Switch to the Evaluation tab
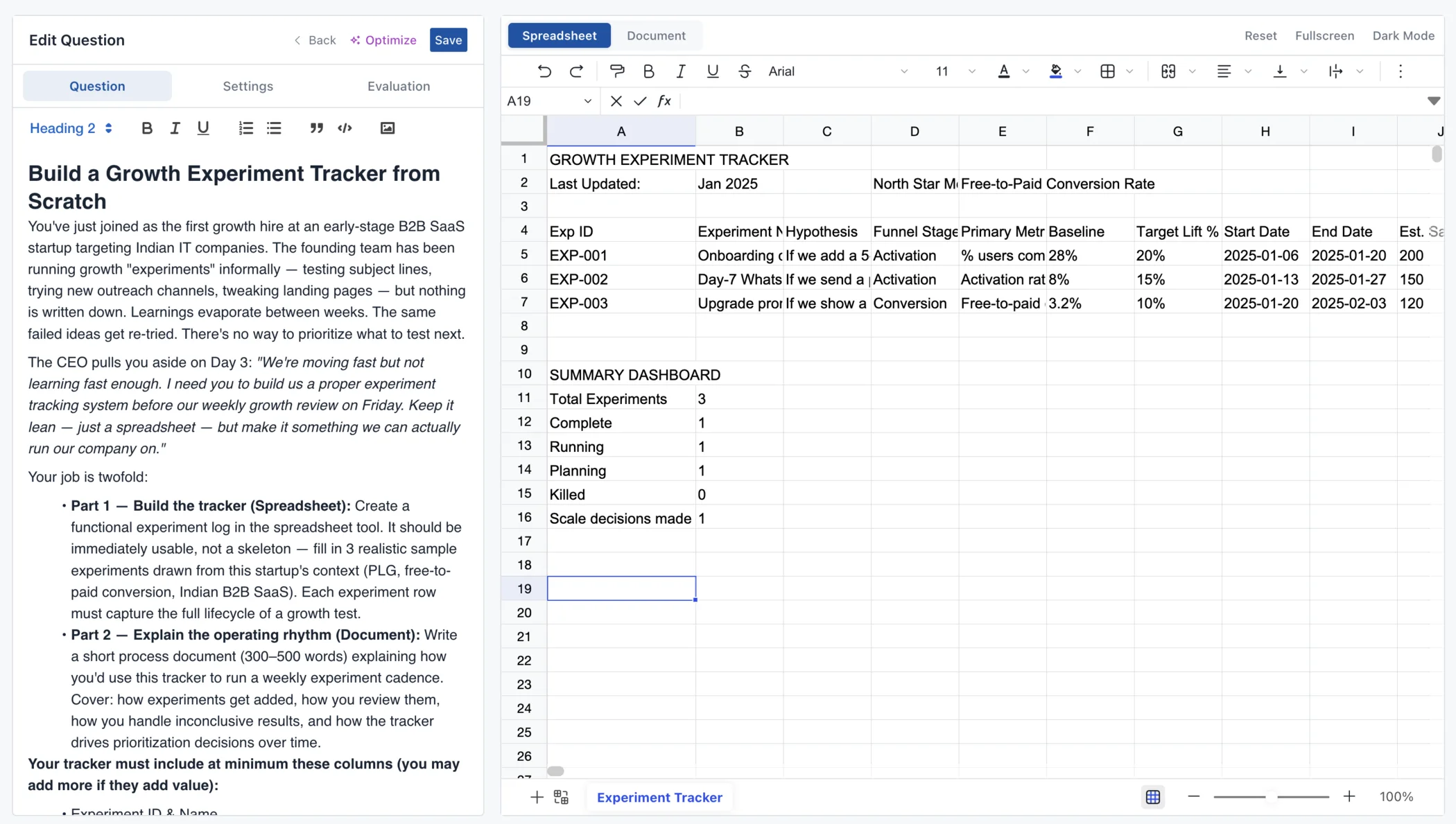Screen dimensions: 1456x824 click(399, 86)
